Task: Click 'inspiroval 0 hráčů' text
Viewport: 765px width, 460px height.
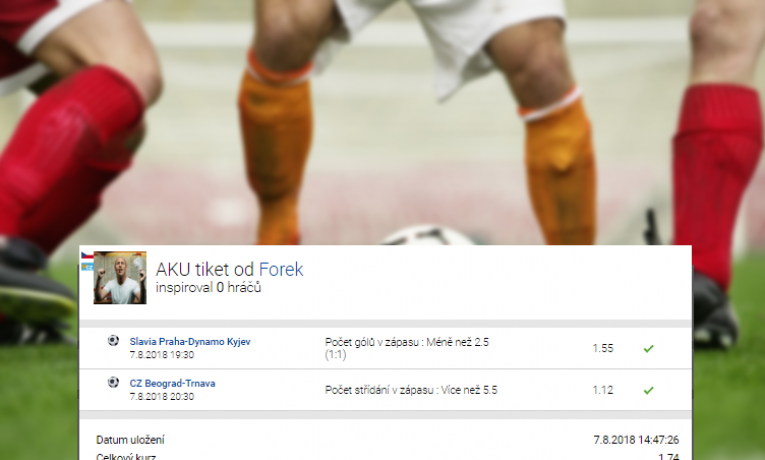Action: click(208, 288)
